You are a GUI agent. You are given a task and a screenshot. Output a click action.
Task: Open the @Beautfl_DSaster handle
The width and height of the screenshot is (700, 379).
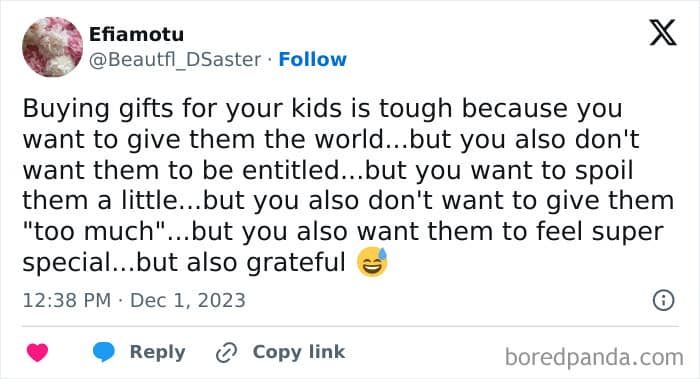175,59
